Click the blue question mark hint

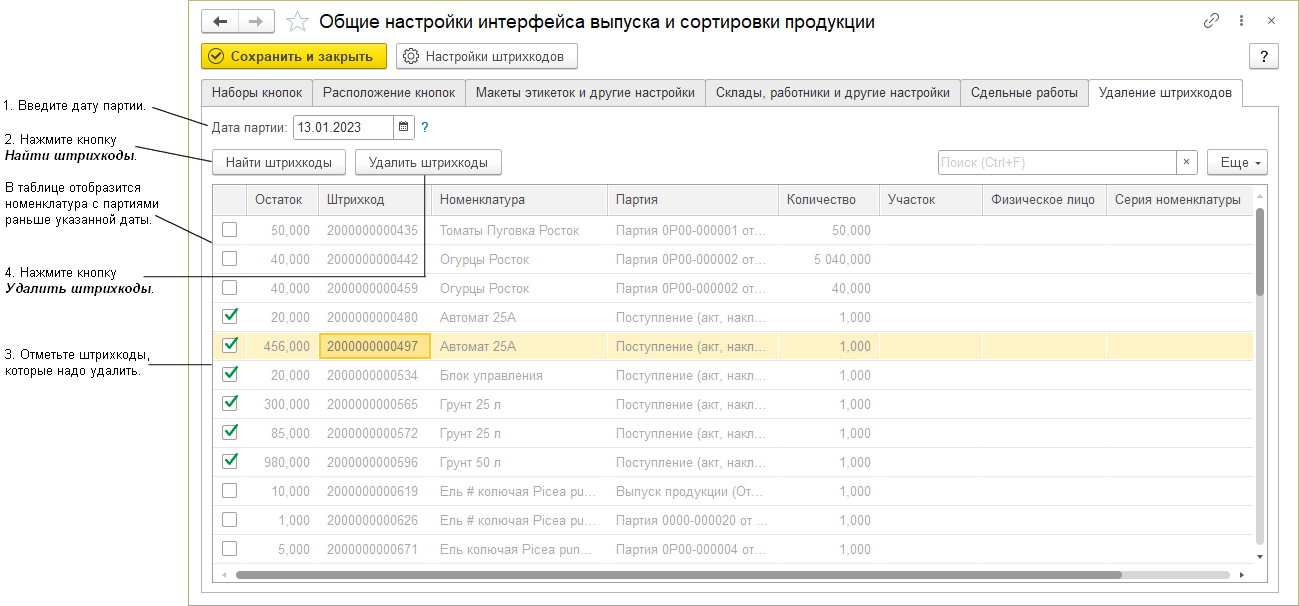pyautogui.click(x=425, y=127)
